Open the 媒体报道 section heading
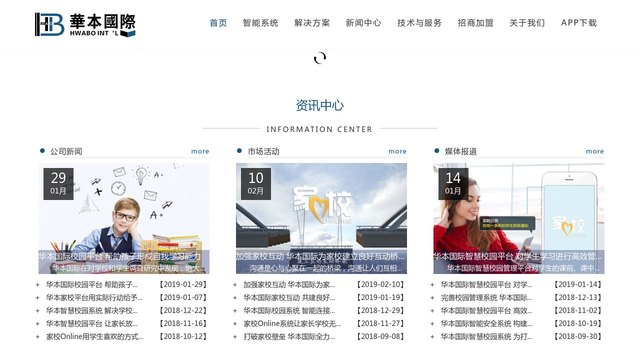This screenshot has width=640, height=360. tap(461, 151)
